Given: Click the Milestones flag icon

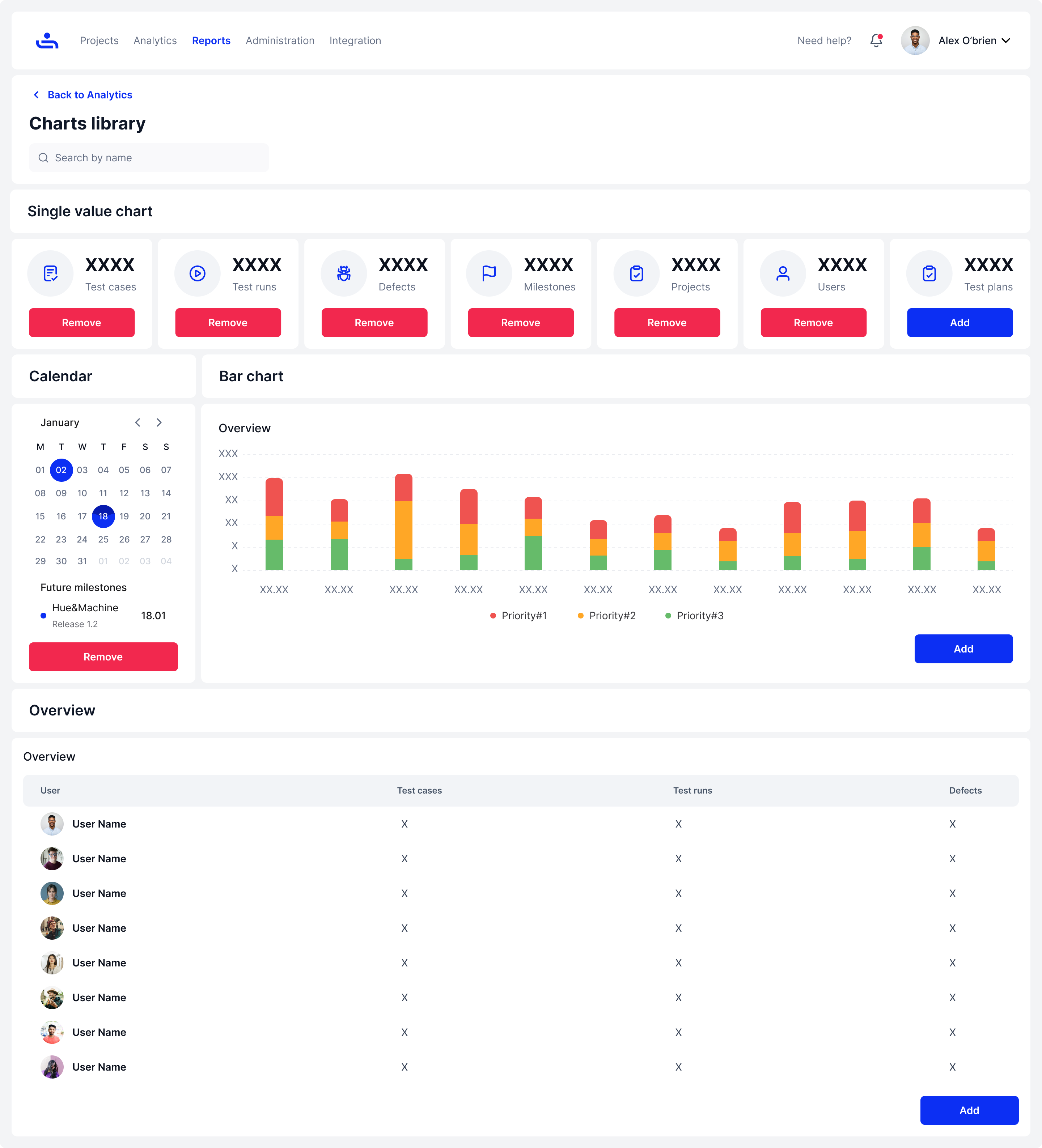Looking at the screenshot, I should tap(489, 273).
